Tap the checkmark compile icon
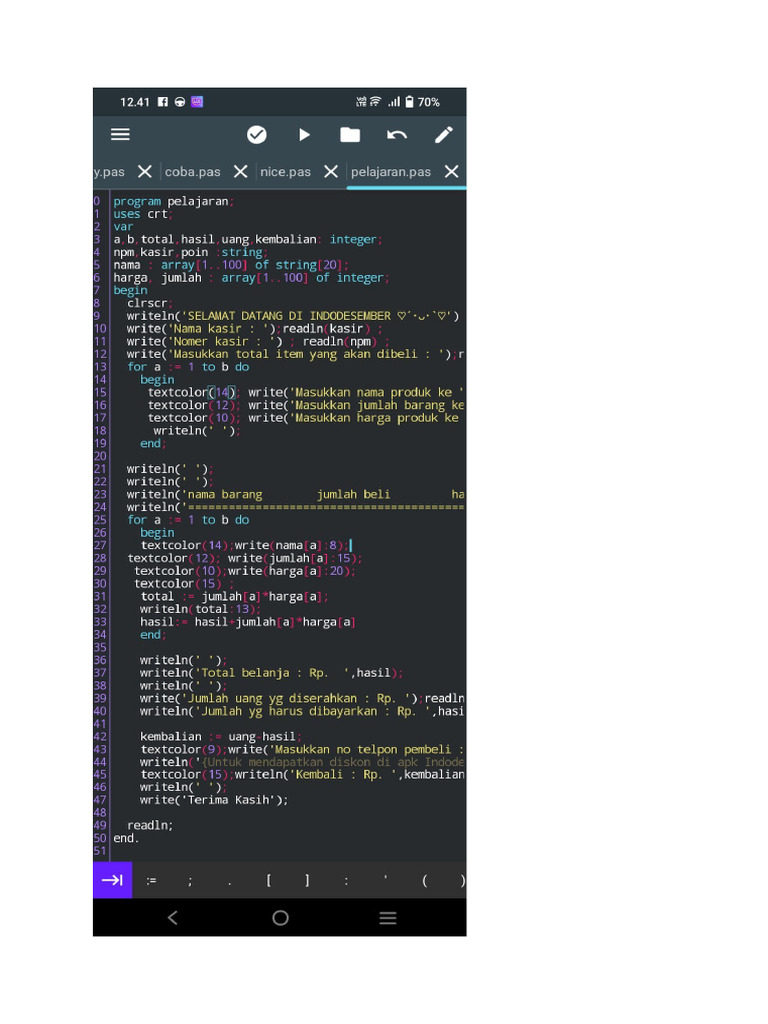 (x=257, y=135)
